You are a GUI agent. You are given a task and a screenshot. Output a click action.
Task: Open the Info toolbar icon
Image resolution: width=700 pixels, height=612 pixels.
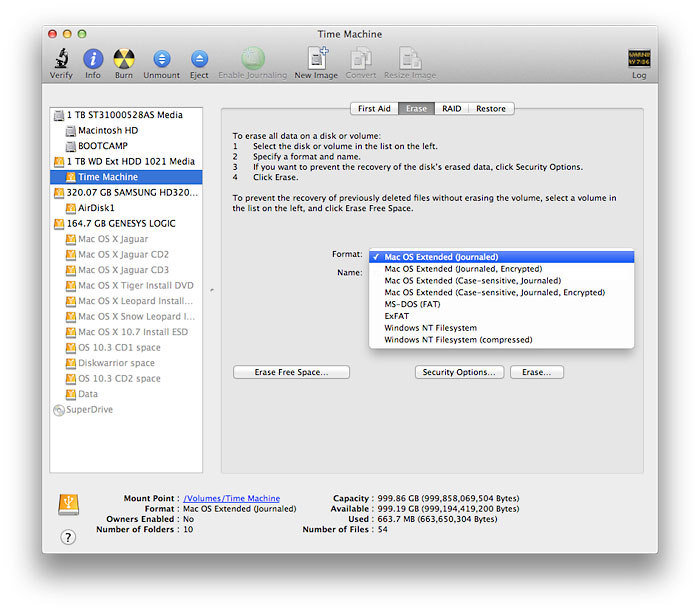93,58
